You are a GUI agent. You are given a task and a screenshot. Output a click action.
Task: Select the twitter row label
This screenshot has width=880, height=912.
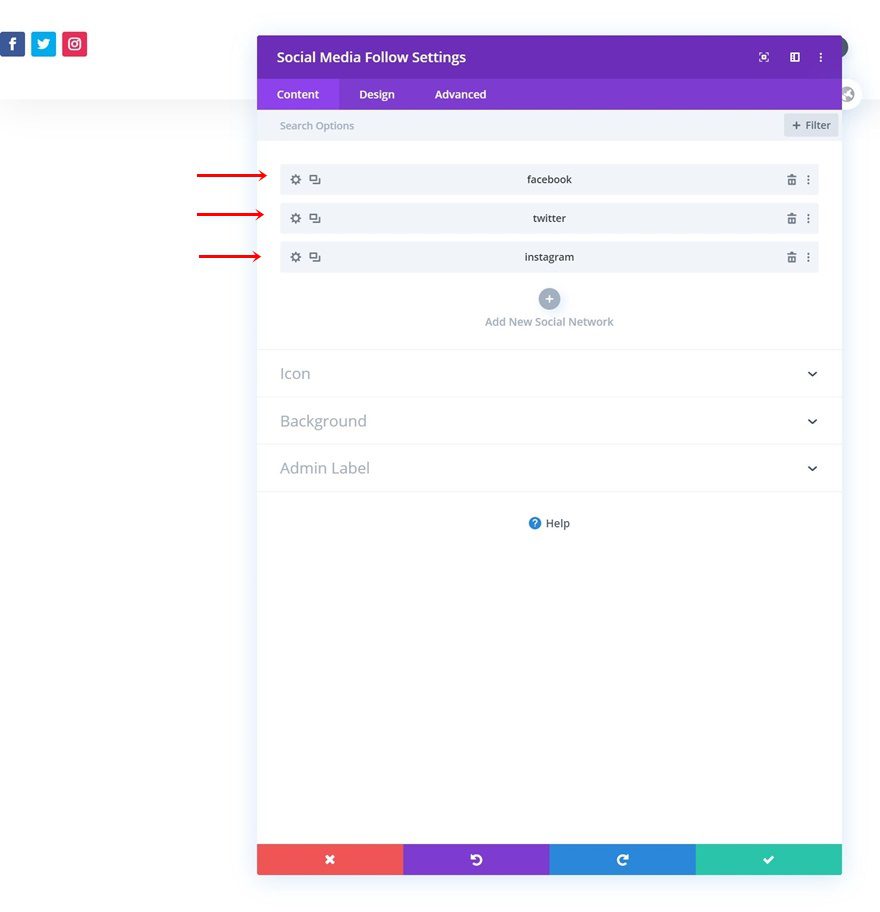click(549, 218)
